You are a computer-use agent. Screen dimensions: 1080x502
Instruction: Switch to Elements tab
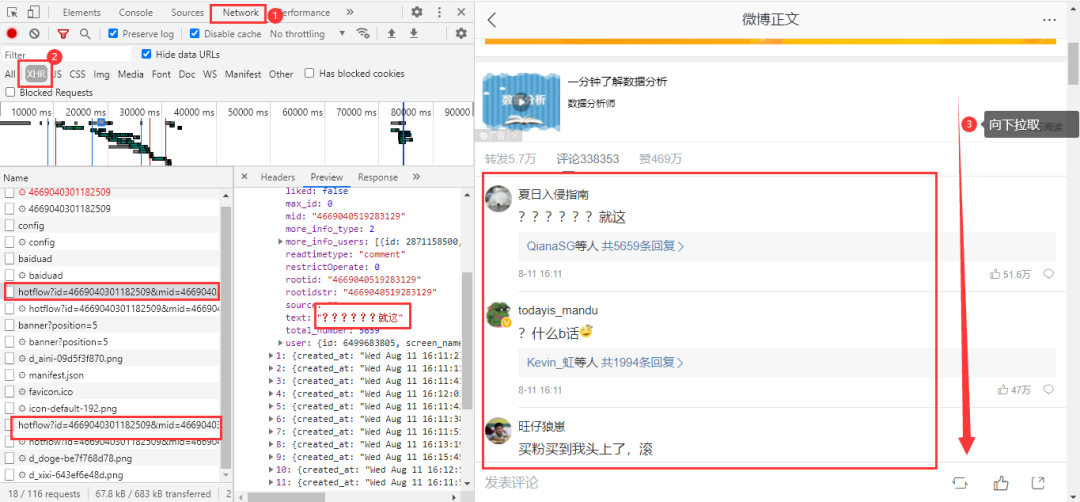click(x=81, y=12)
